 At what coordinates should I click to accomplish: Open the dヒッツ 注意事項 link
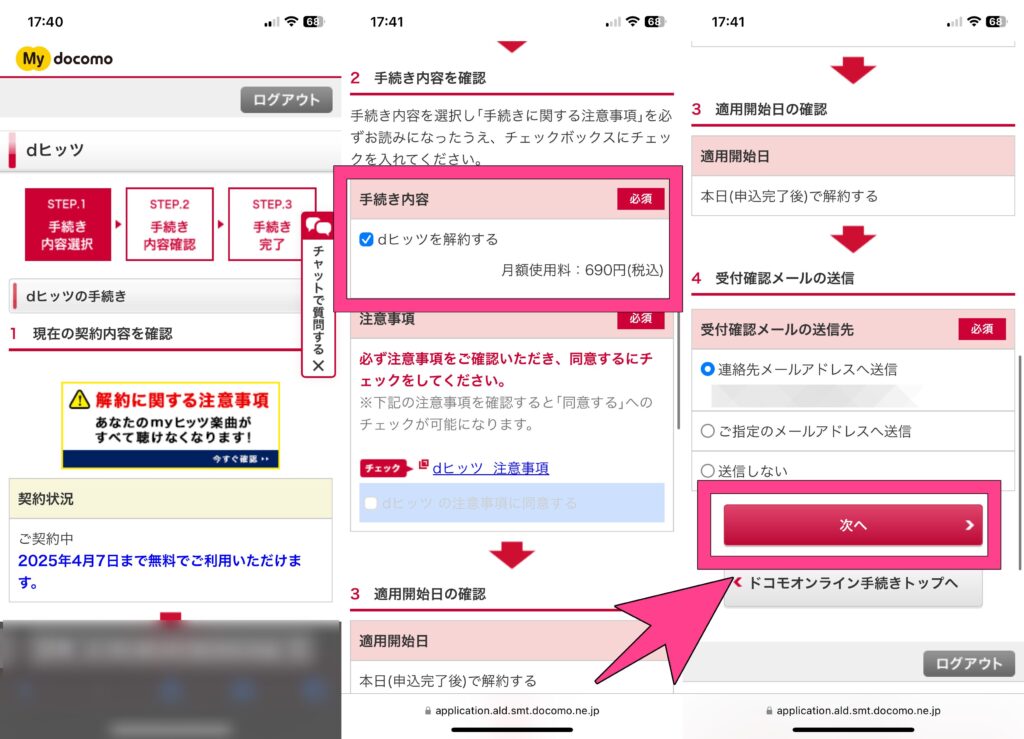click(x=490, y=468)
